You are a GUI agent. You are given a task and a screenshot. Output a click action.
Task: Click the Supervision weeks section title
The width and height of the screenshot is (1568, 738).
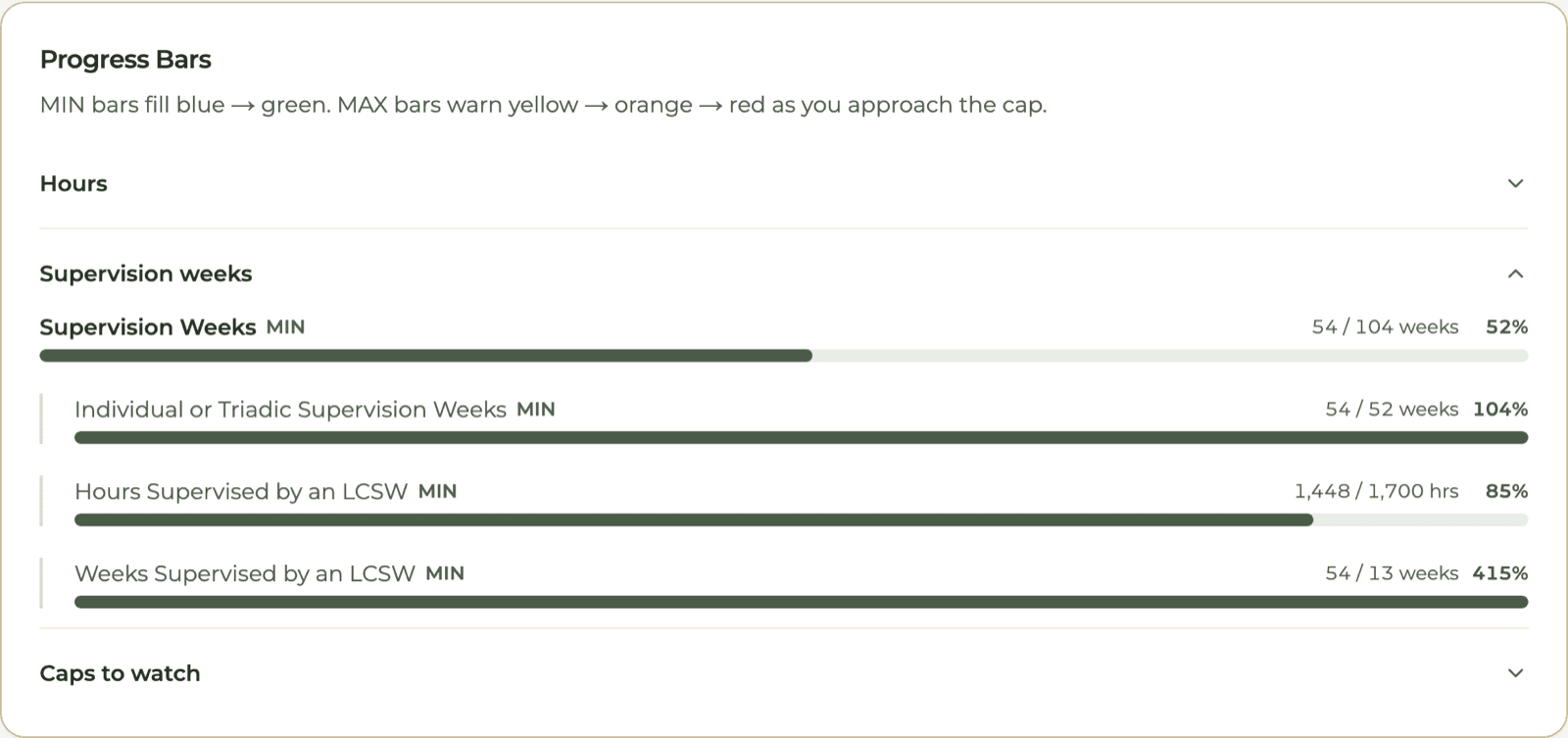[145, 273]
